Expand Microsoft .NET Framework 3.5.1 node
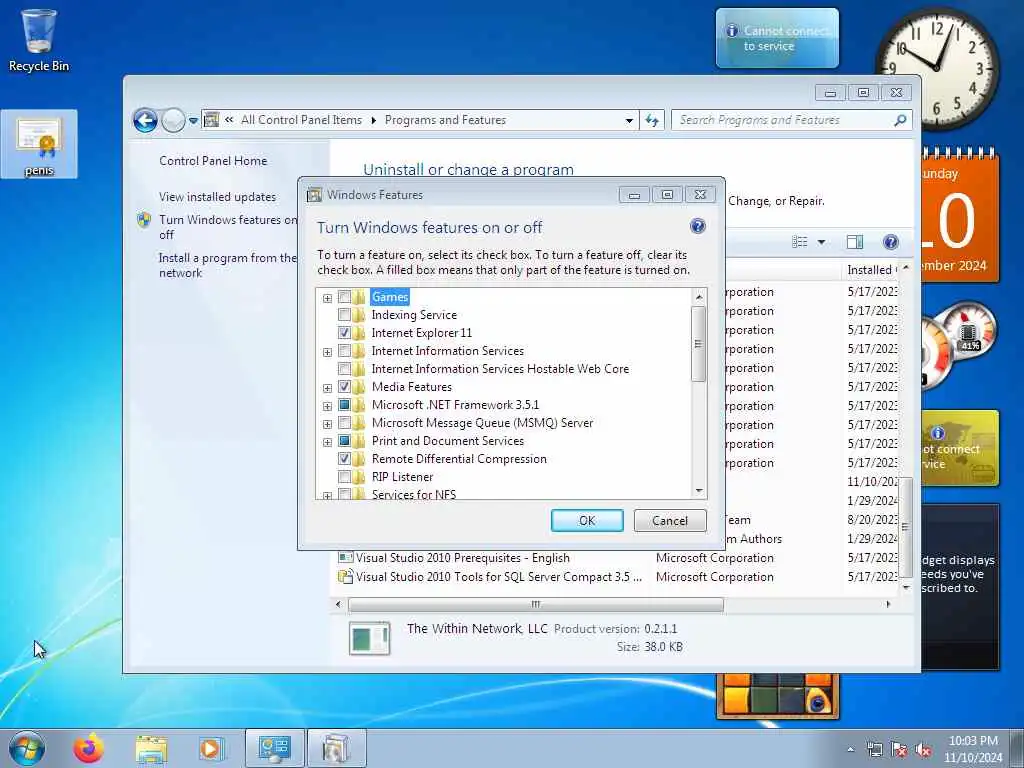The image size is (1024, 768). (327, 406)
